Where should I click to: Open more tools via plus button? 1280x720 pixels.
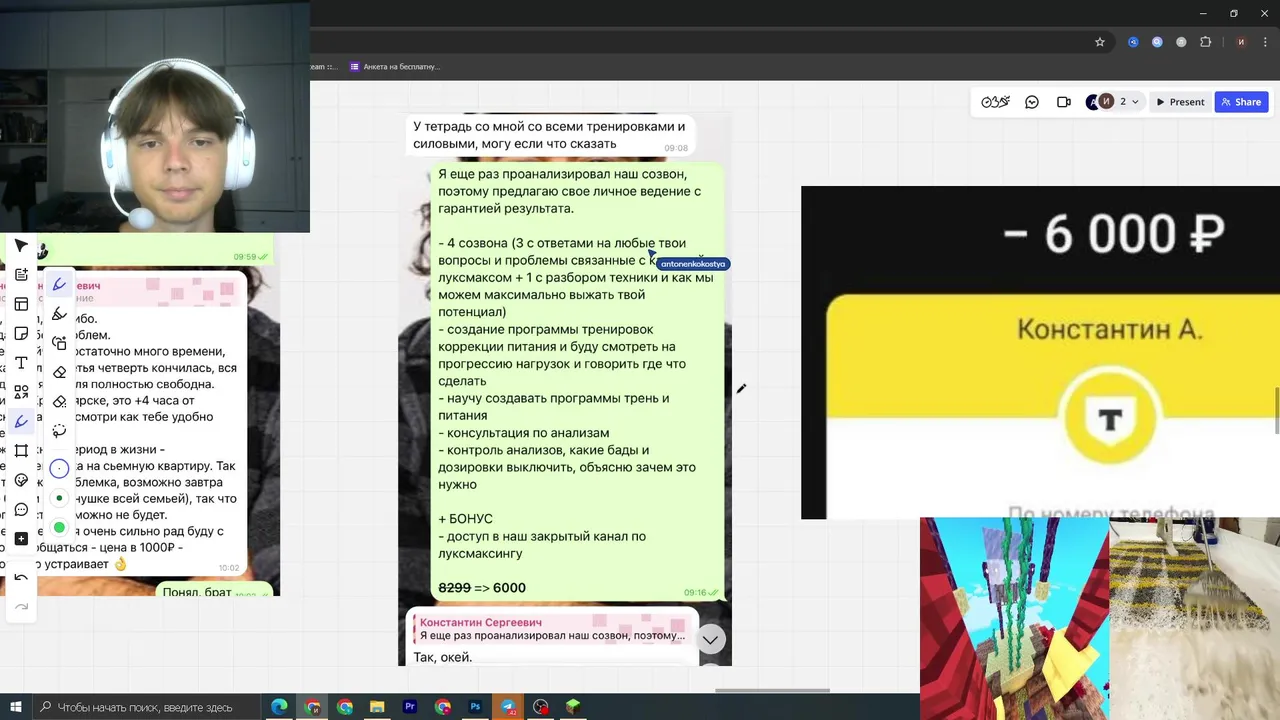pyautogui.click(x=21, y=539)
